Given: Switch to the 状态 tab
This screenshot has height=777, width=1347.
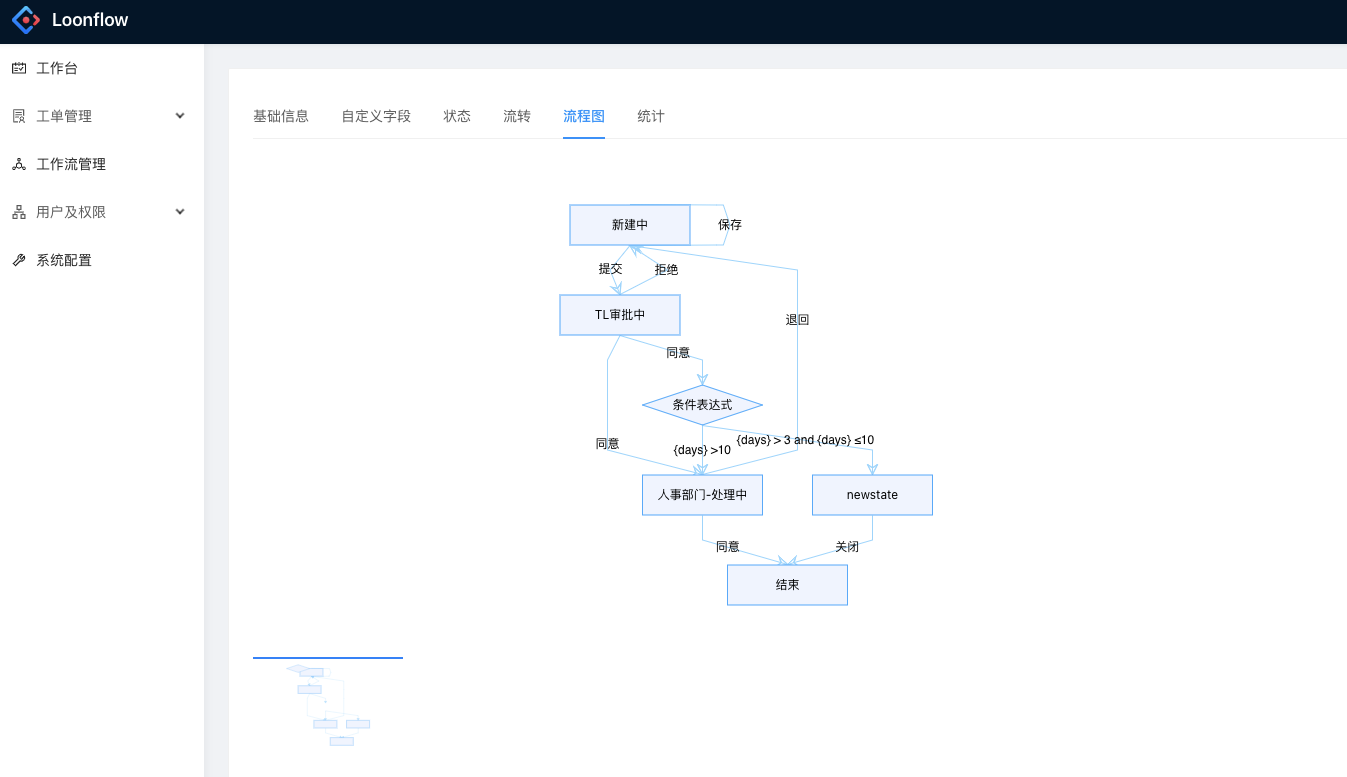Looking at the screenshot, I should (x=457, y=116).
